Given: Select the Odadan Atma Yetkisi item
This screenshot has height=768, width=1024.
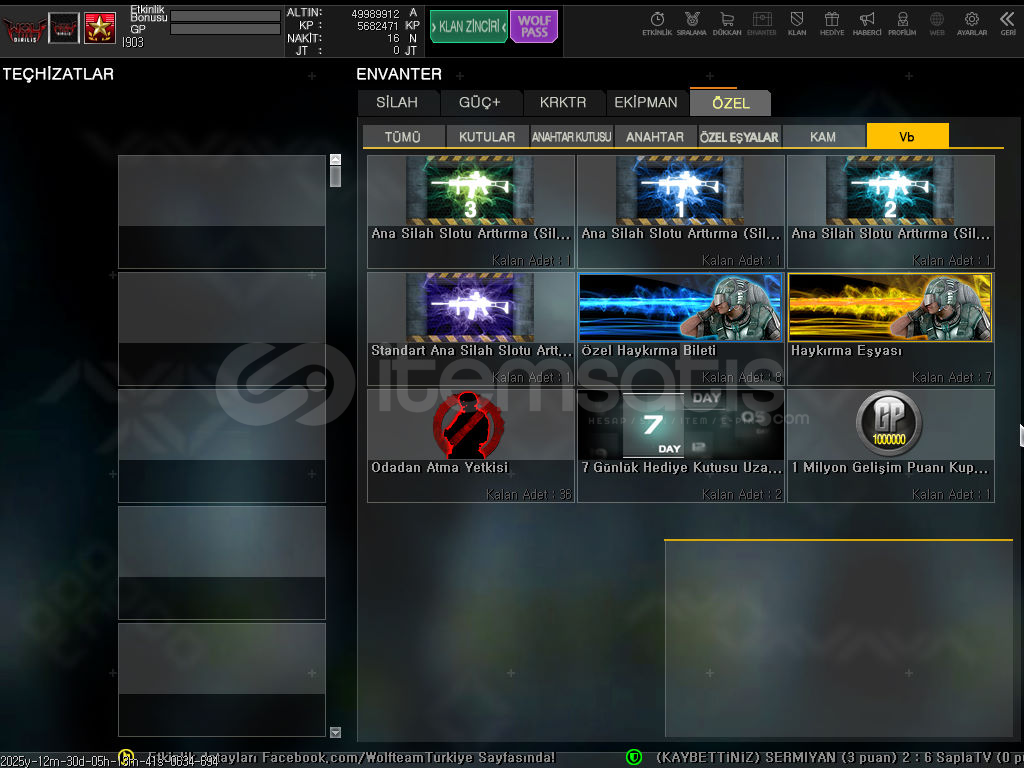Looking at the screenshot, I should click(470, 445).
